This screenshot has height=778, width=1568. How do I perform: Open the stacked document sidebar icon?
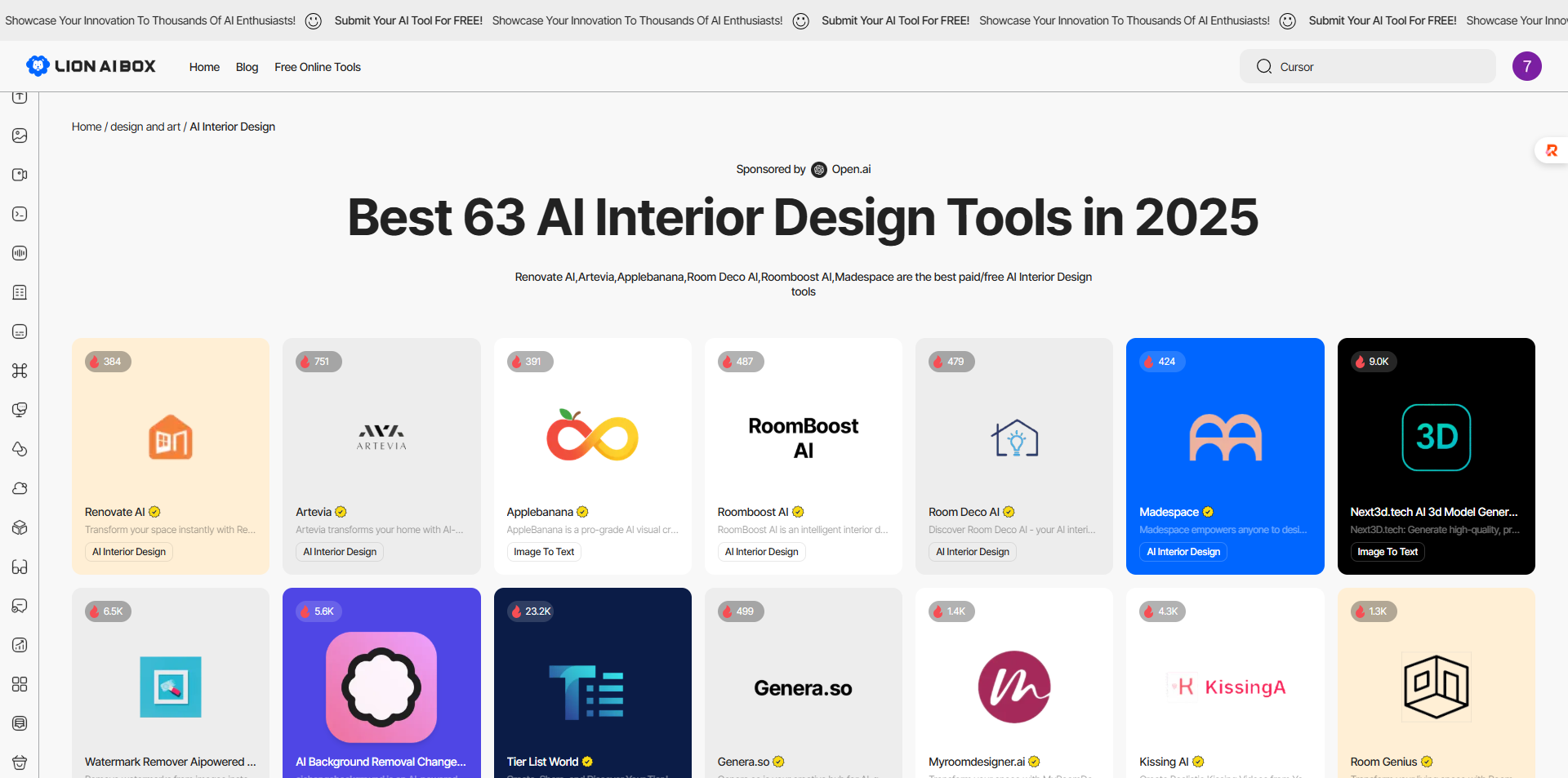click(20, 723)
